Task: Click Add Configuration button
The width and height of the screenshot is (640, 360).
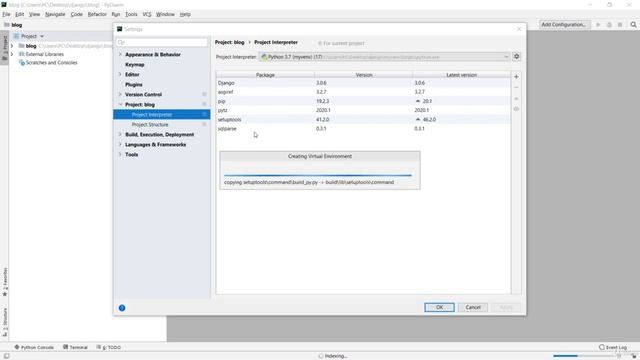Action: point(564,24)
